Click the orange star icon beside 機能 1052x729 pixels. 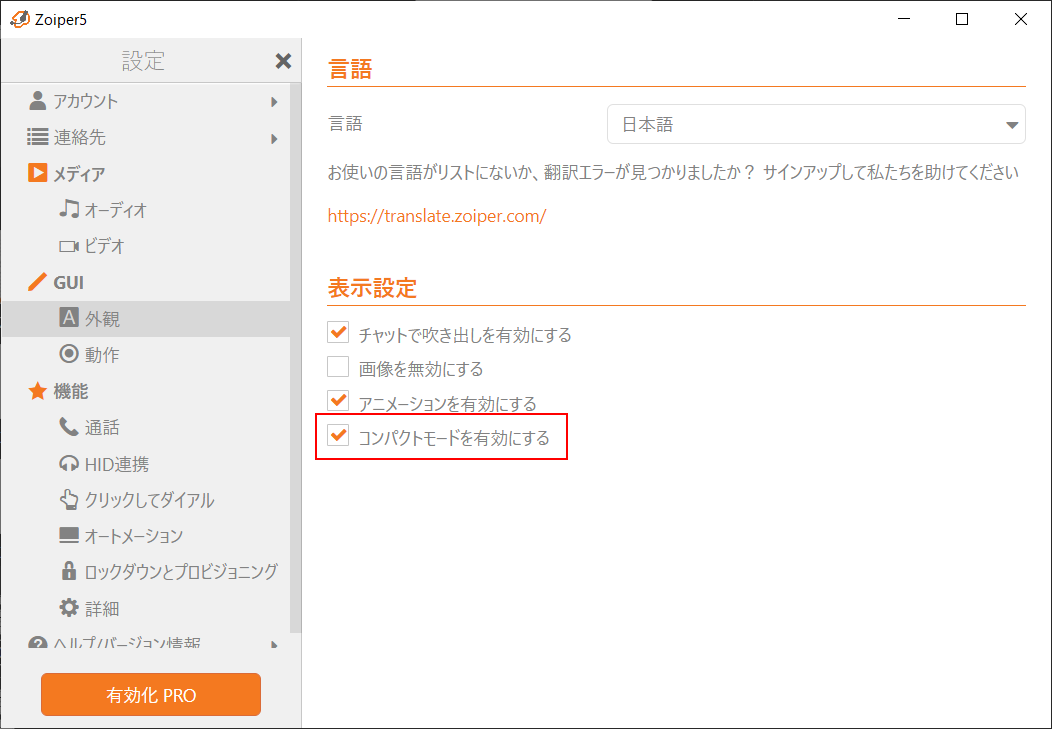pos(38,391)
